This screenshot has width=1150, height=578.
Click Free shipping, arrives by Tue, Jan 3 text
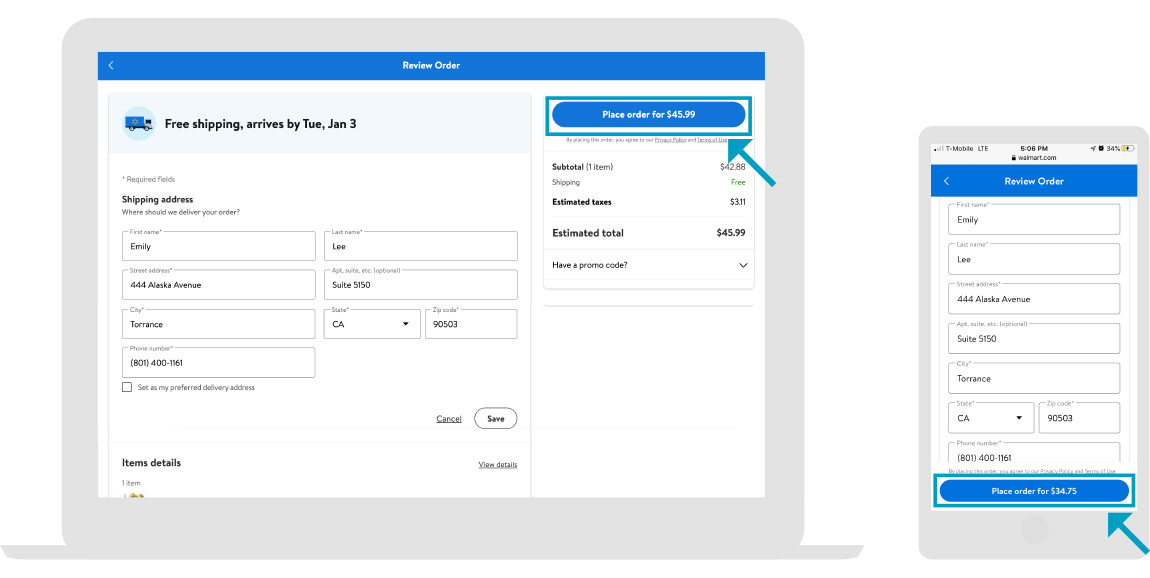point(260,124)
